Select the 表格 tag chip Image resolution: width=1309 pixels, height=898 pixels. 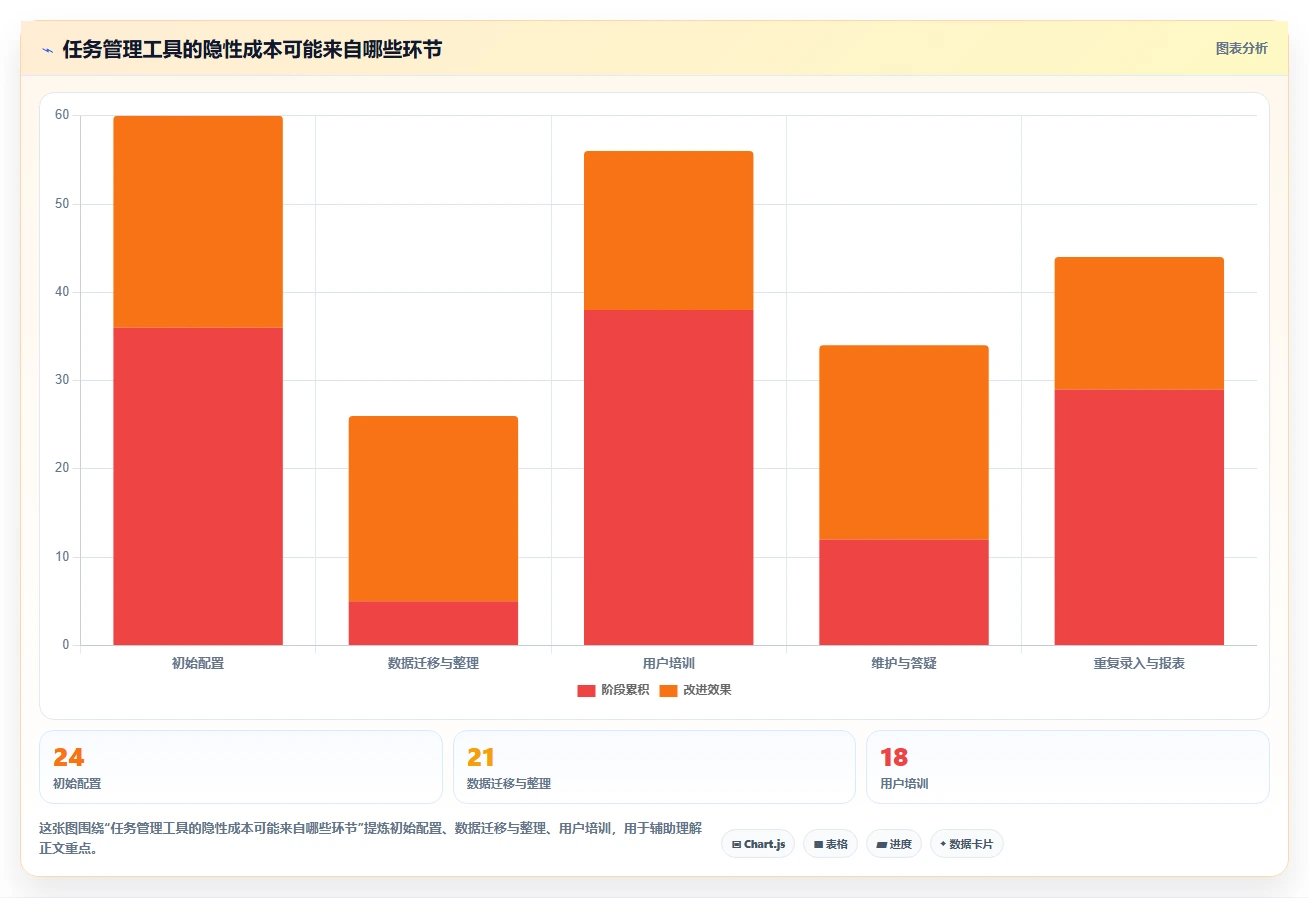coord(830,844)
